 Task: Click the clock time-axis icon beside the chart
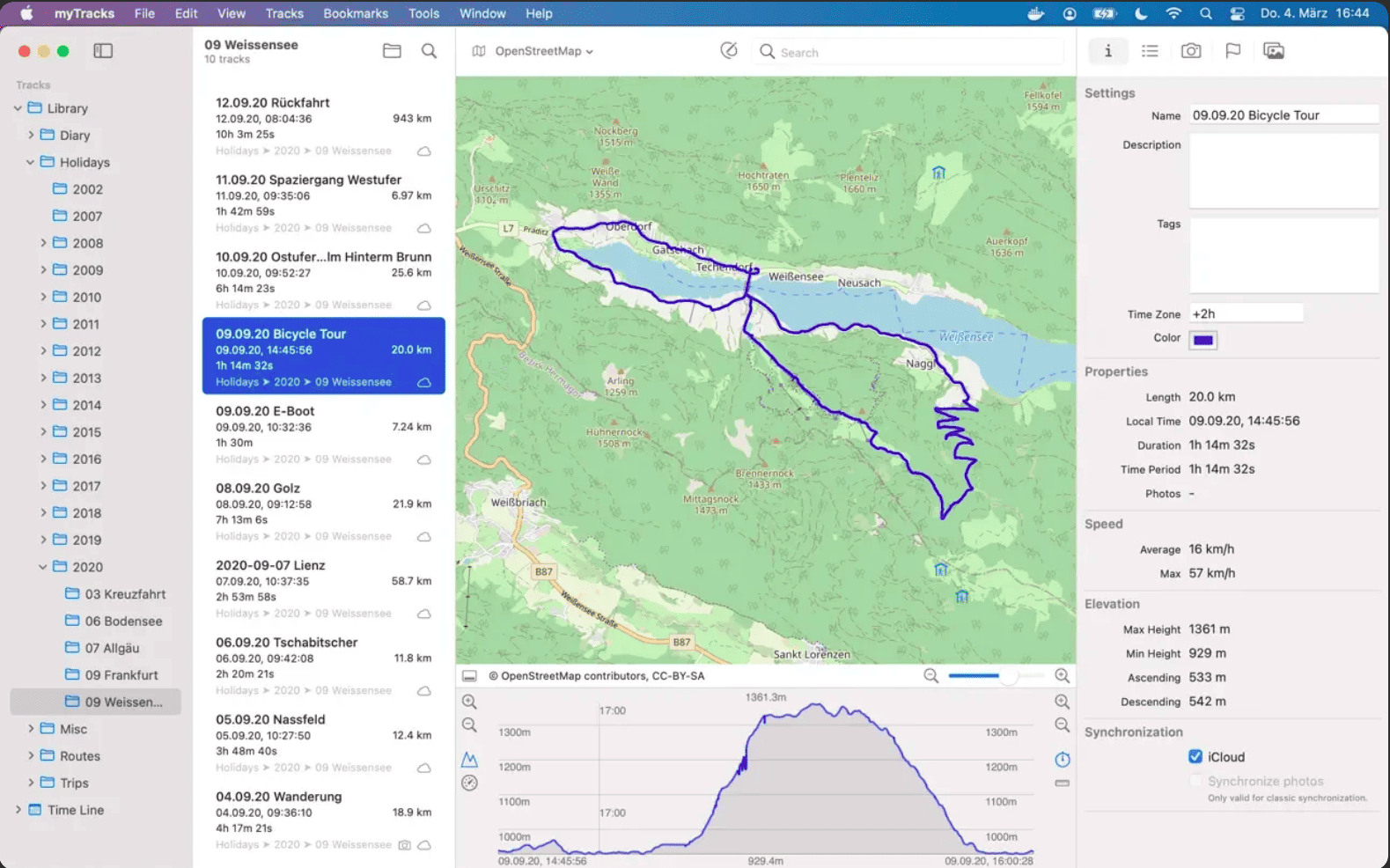1063,759
